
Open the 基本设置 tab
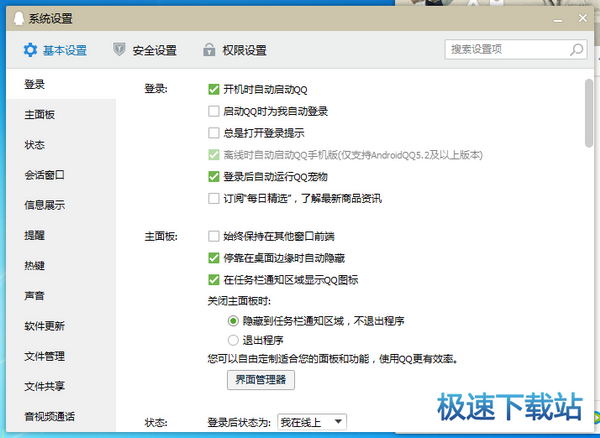click(55, 50)
